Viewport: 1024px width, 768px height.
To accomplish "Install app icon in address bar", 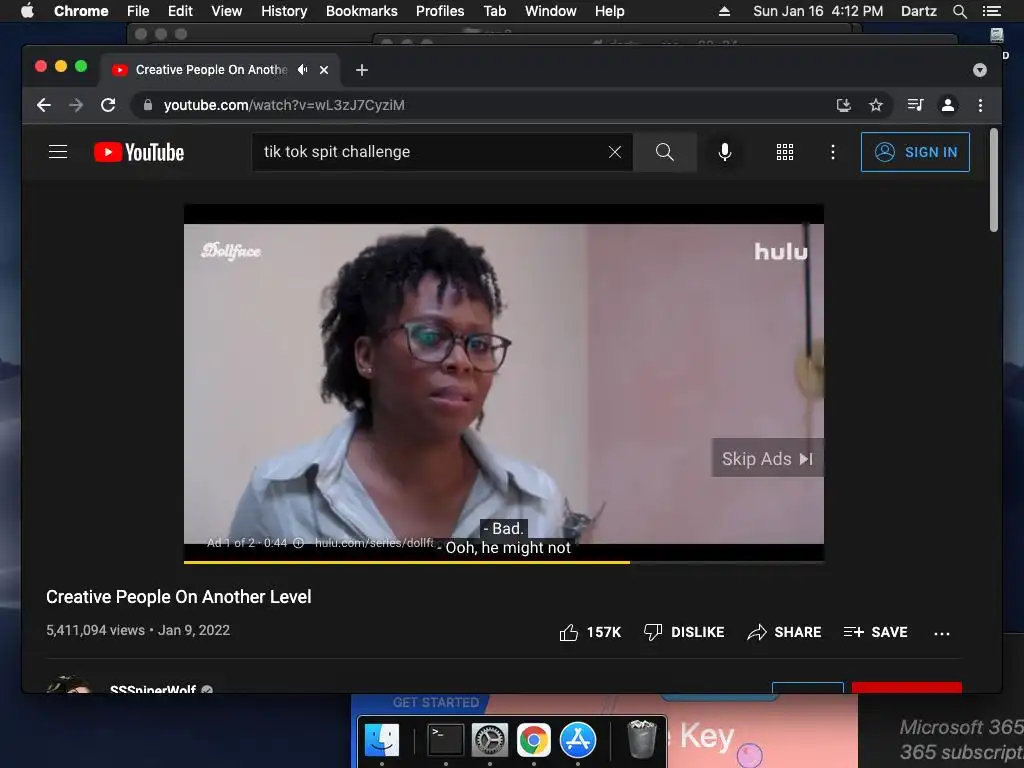I will tap(844, 105).
